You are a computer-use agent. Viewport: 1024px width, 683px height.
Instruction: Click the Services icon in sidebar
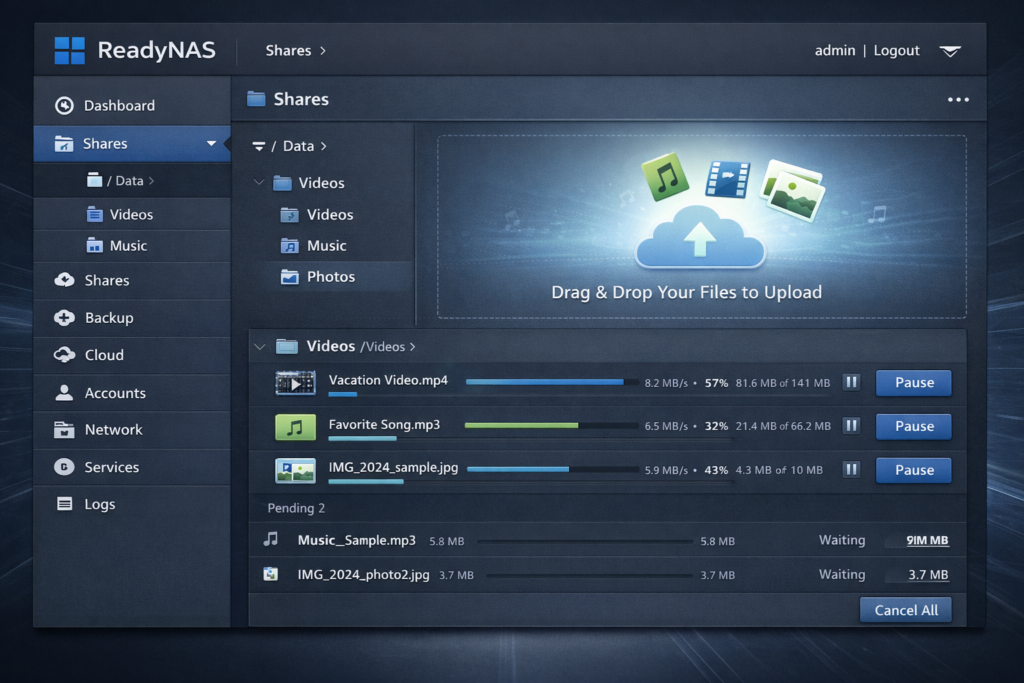click(x=65, y=467)
